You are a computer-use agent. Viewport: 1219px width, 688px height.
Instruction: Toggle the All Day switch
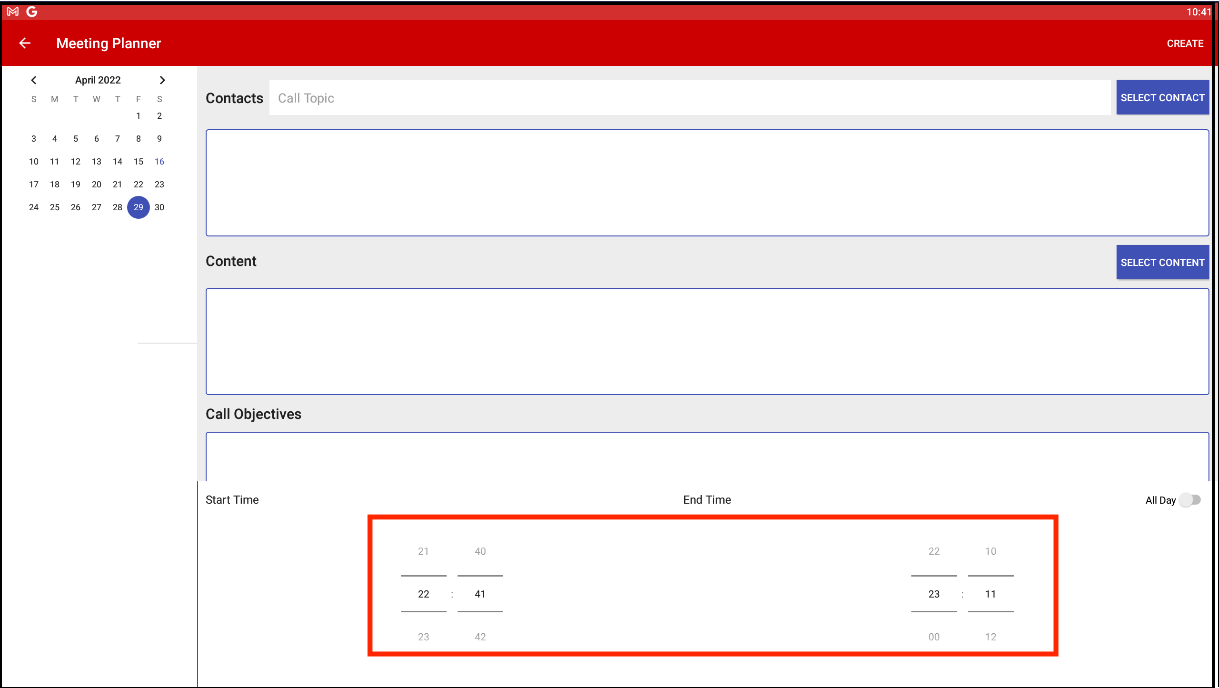tap(1188, 500)
